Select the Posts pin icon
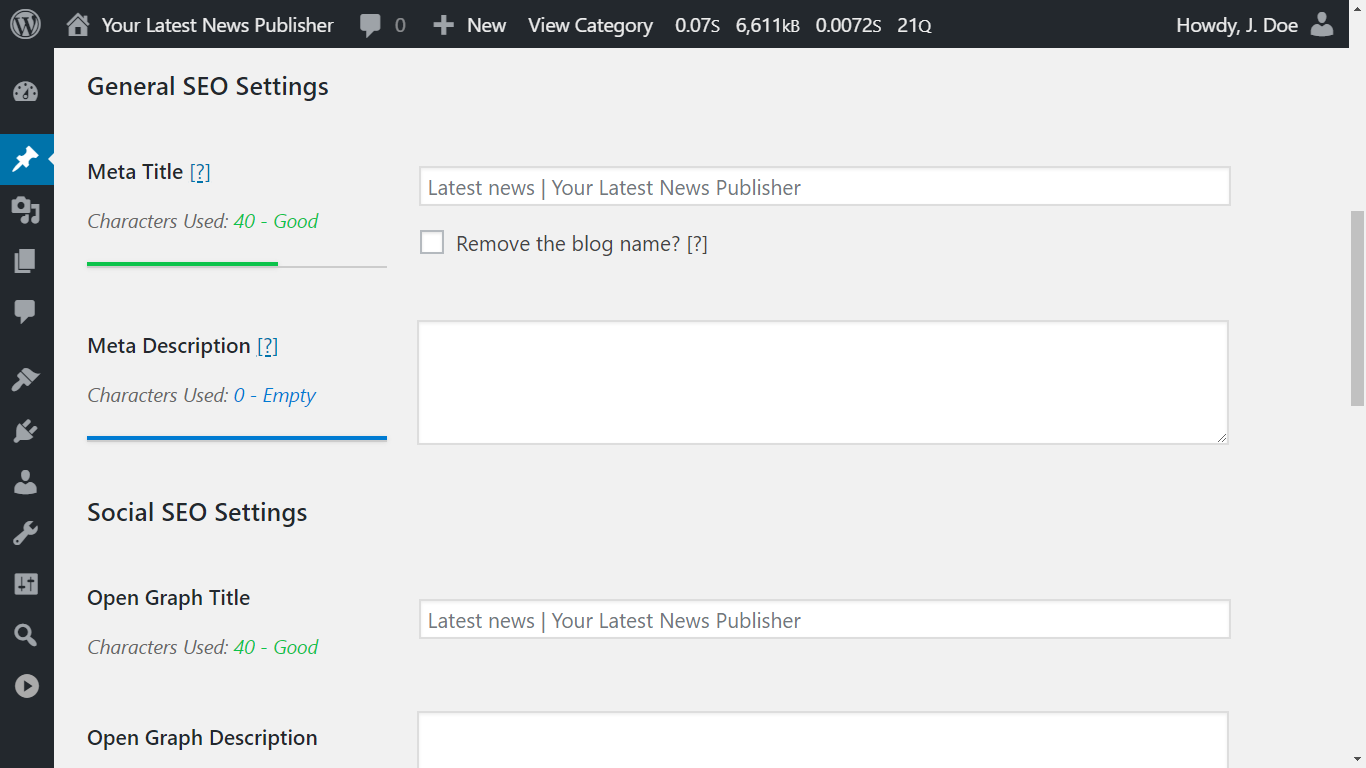The image size is (1366, 768). (x=27, y=159)
